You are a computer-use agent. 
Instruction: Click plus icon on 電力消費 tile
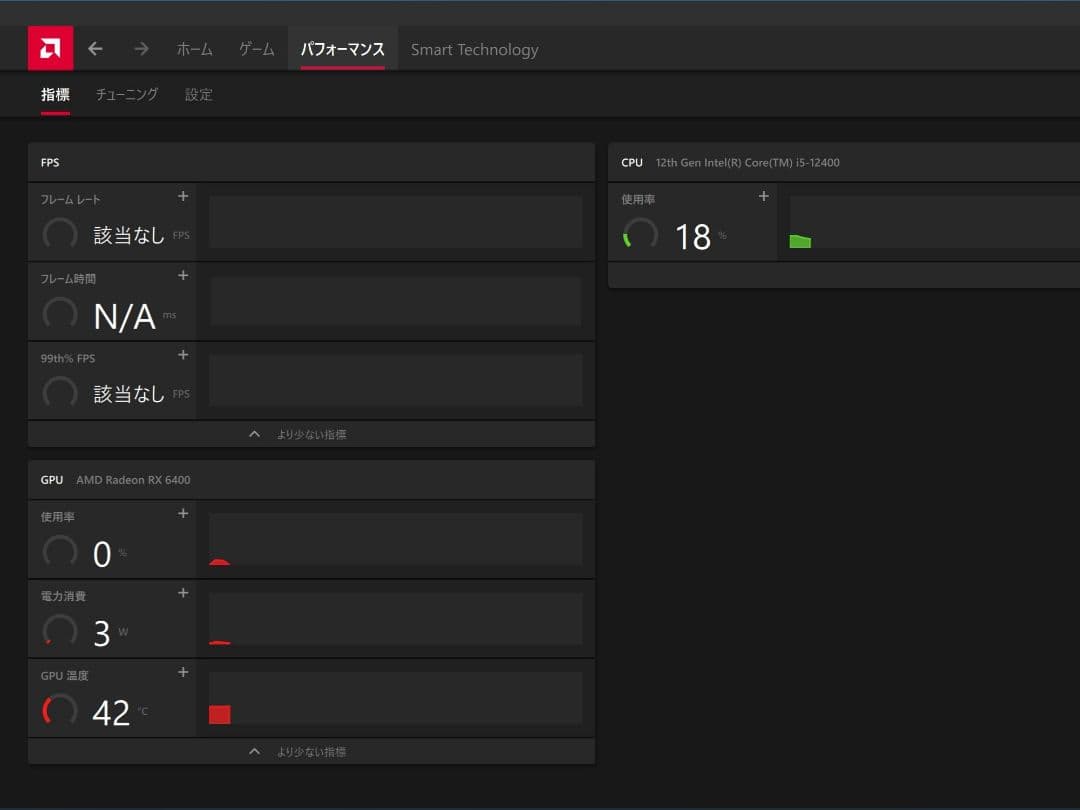pyautogui.click(x=183, y=593)
